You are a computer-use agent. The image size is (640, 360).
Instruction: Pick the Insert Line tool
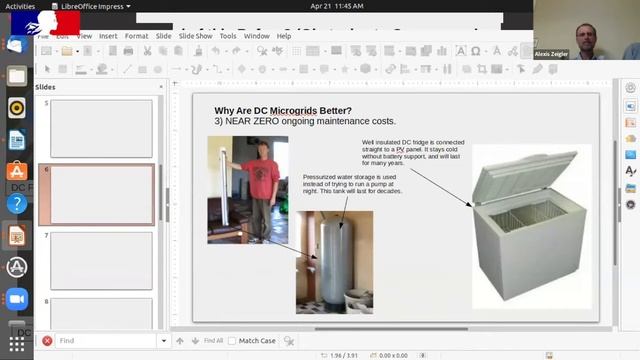pos(127,69)
